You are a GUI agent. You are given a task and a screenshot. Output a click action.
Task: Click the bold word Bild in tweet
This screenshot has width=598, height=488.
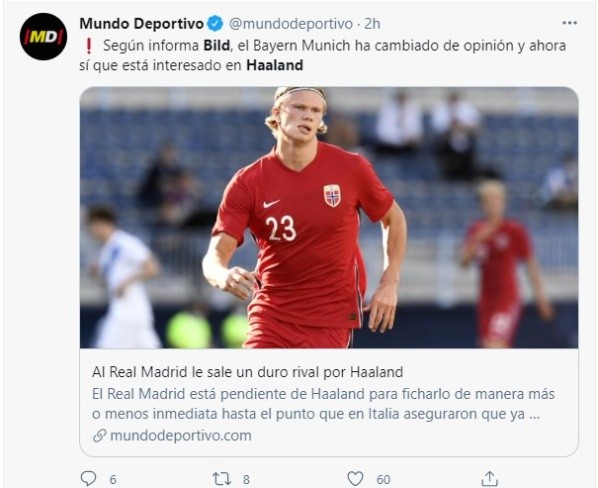[217, 45]
